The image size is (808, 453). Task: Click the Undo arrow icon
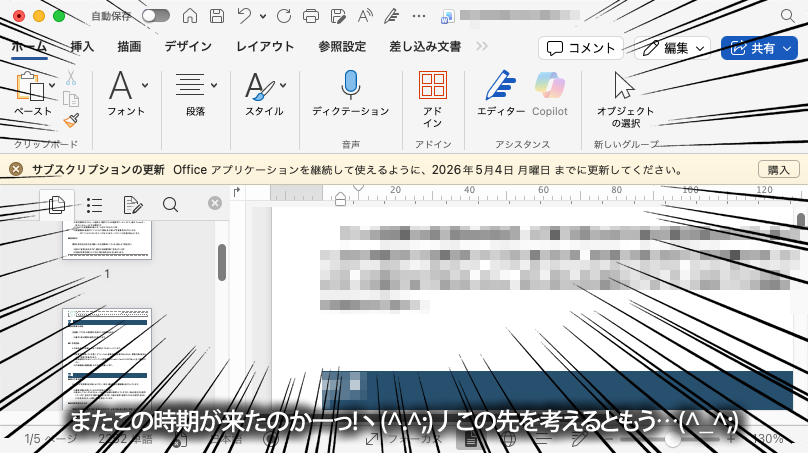point(244,16)
